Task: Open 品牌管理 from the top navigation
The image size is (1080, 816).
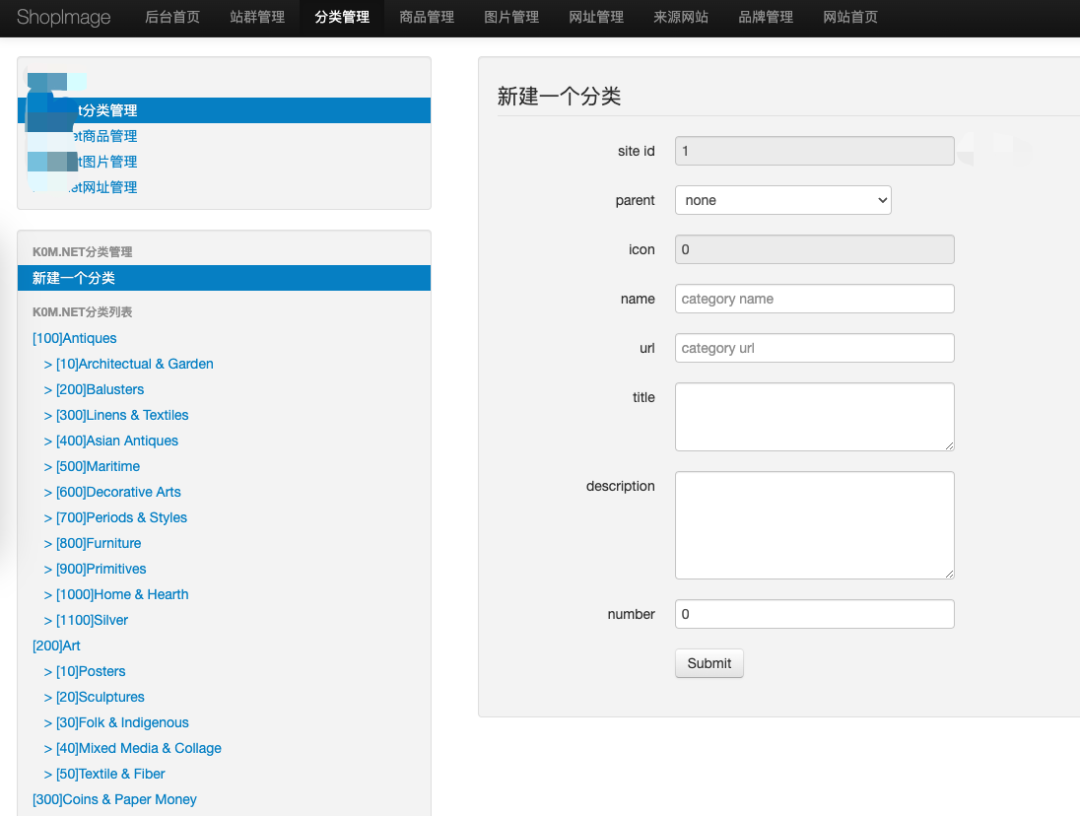Action: [765, 18]
